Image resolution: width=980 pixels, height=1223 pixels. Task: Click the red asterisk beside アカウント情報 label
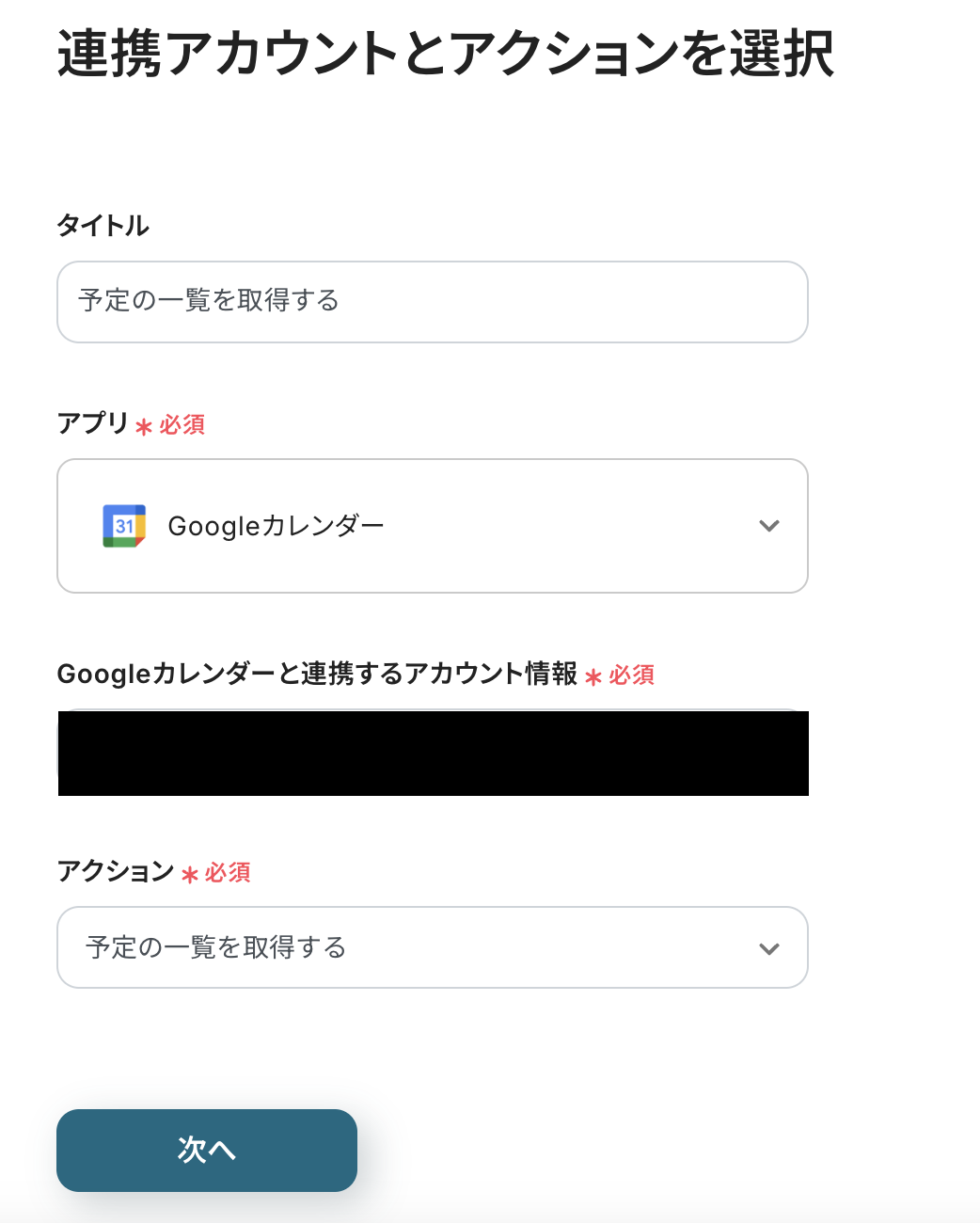593,676
